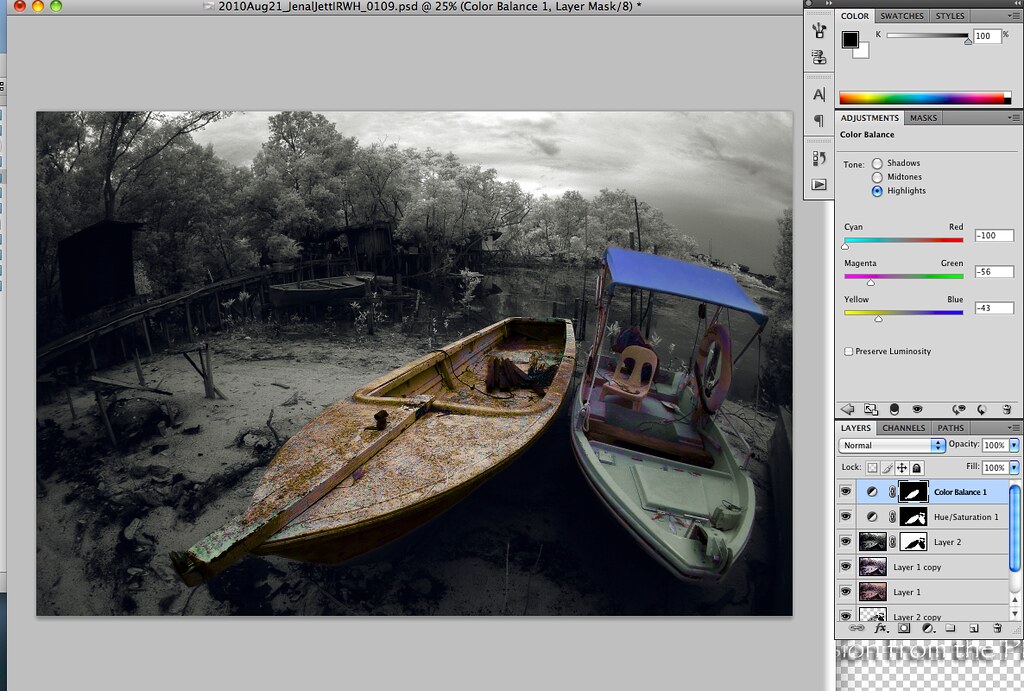The image size is (1024, 691).
Task: Open the Fill slider dropdown arrow
Action: (x=1014, y=468)
